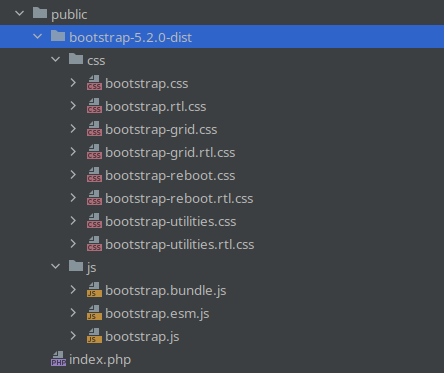Click the bootstrap.css file icon
The height and width of the screenshot is (373, 444).
pyautogui.click(x=94, y=83)
